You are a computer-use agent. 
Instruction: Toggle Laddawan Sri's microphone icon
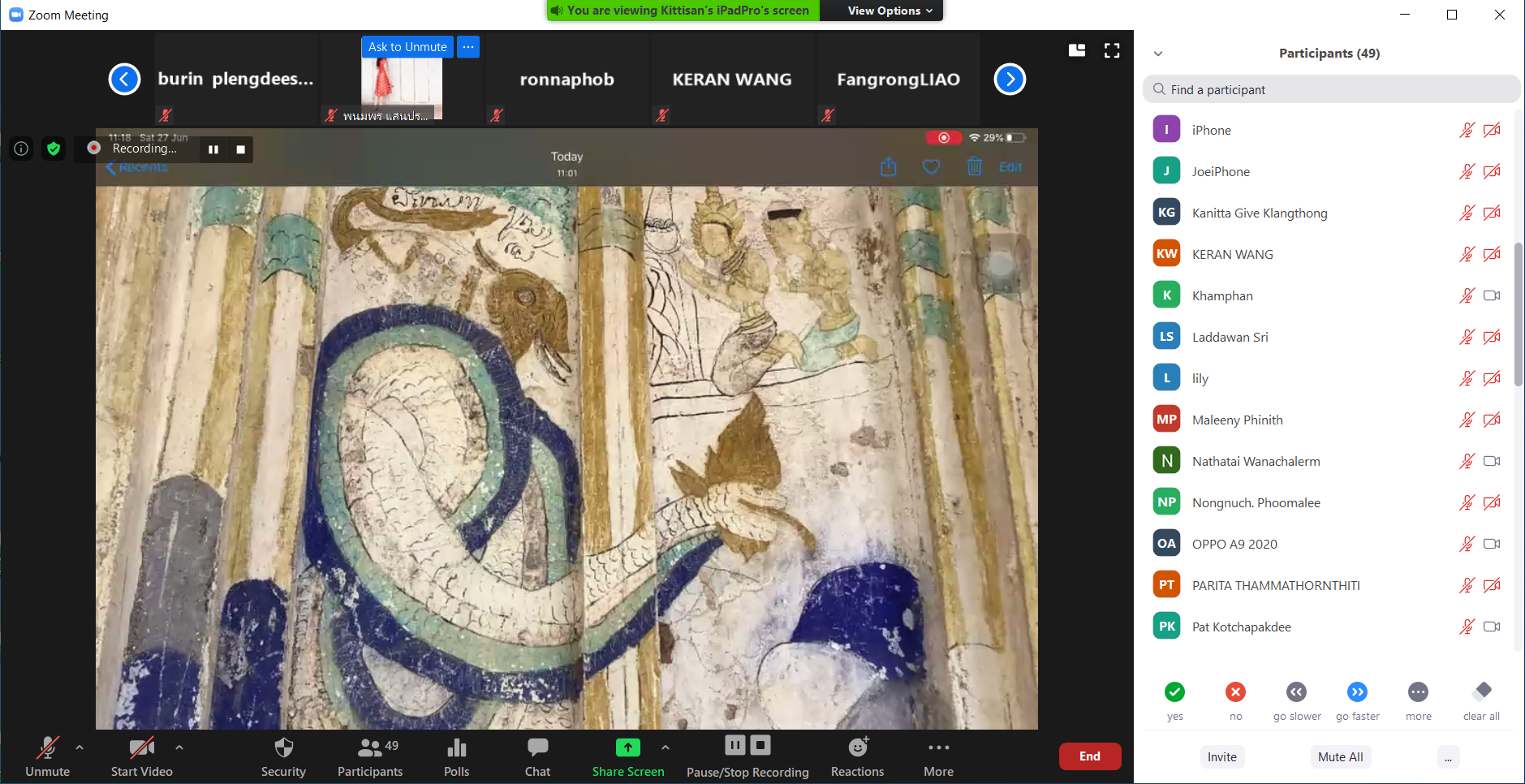click(x=1467, y=337)
